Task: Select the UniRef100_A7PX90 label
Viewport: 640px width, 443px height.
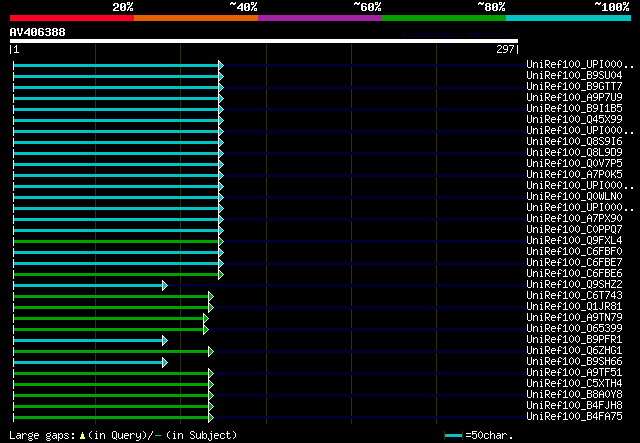Action: [x=574, y=218]
